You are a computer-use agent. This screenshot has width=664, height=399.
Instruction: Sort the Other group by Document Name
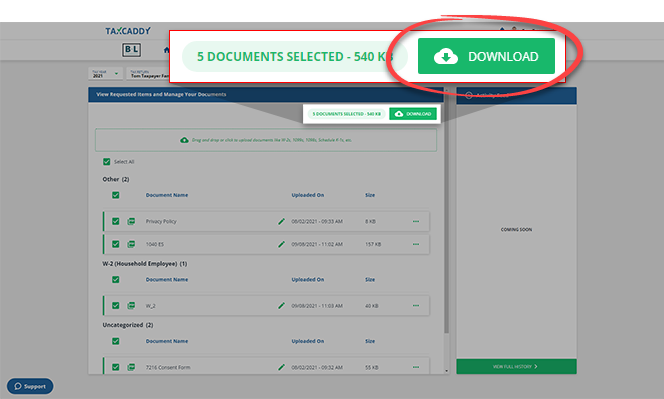pyautogui.click(x=167, y=195)
